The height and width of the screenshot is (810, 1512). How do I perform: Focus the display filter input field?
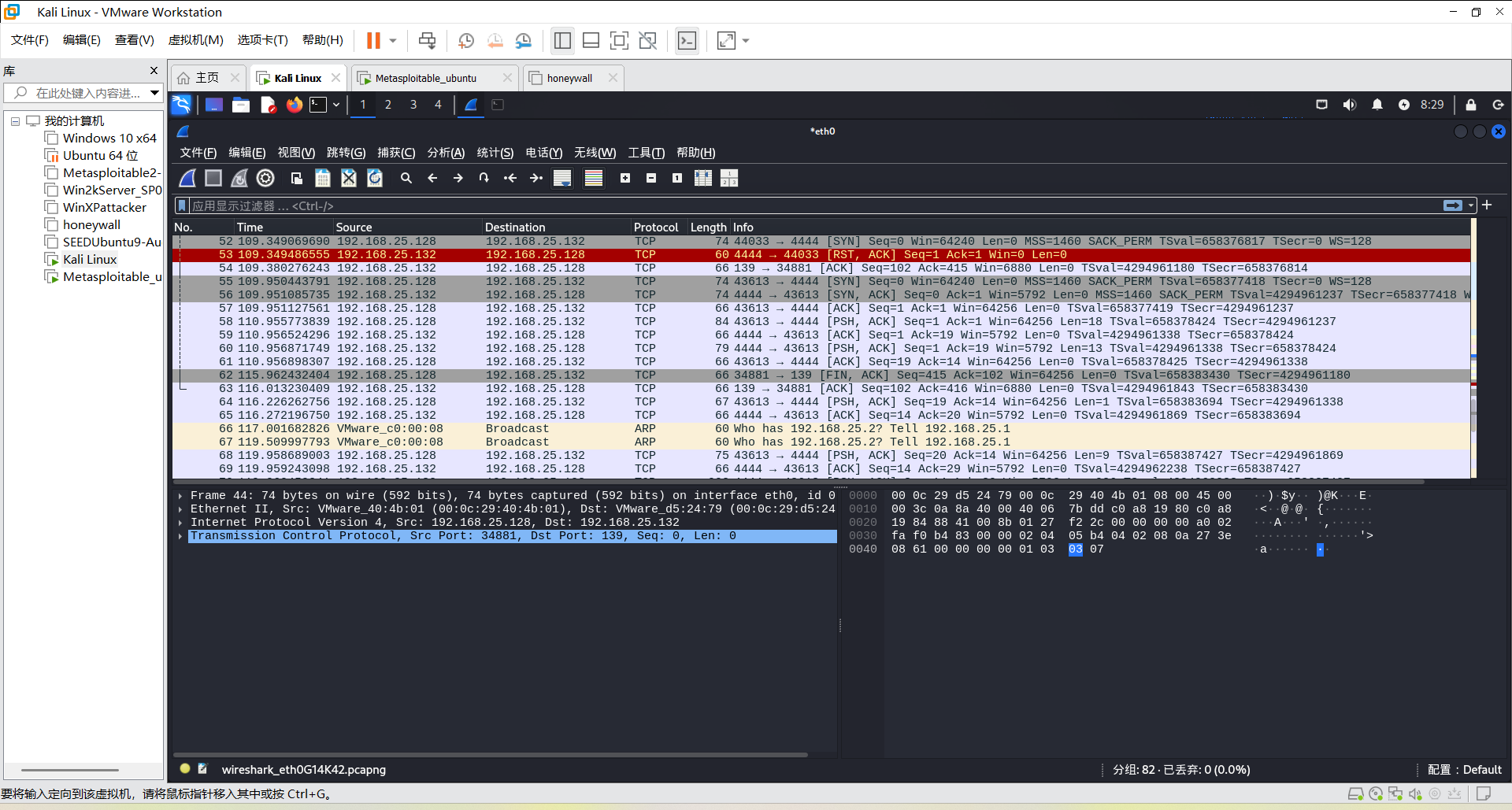click(x=814, y=205)
